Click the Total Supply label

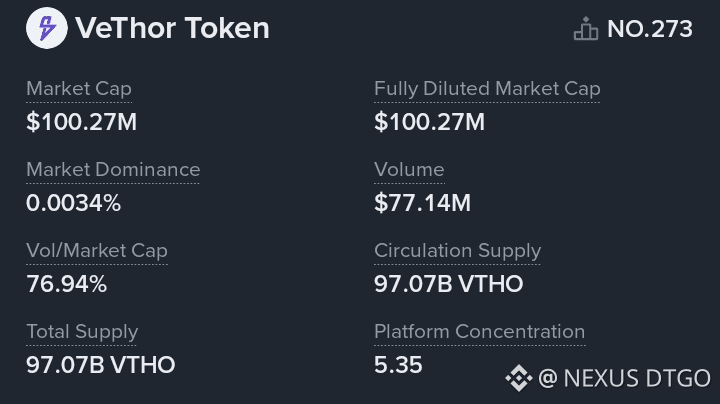(x=82, y=331)
